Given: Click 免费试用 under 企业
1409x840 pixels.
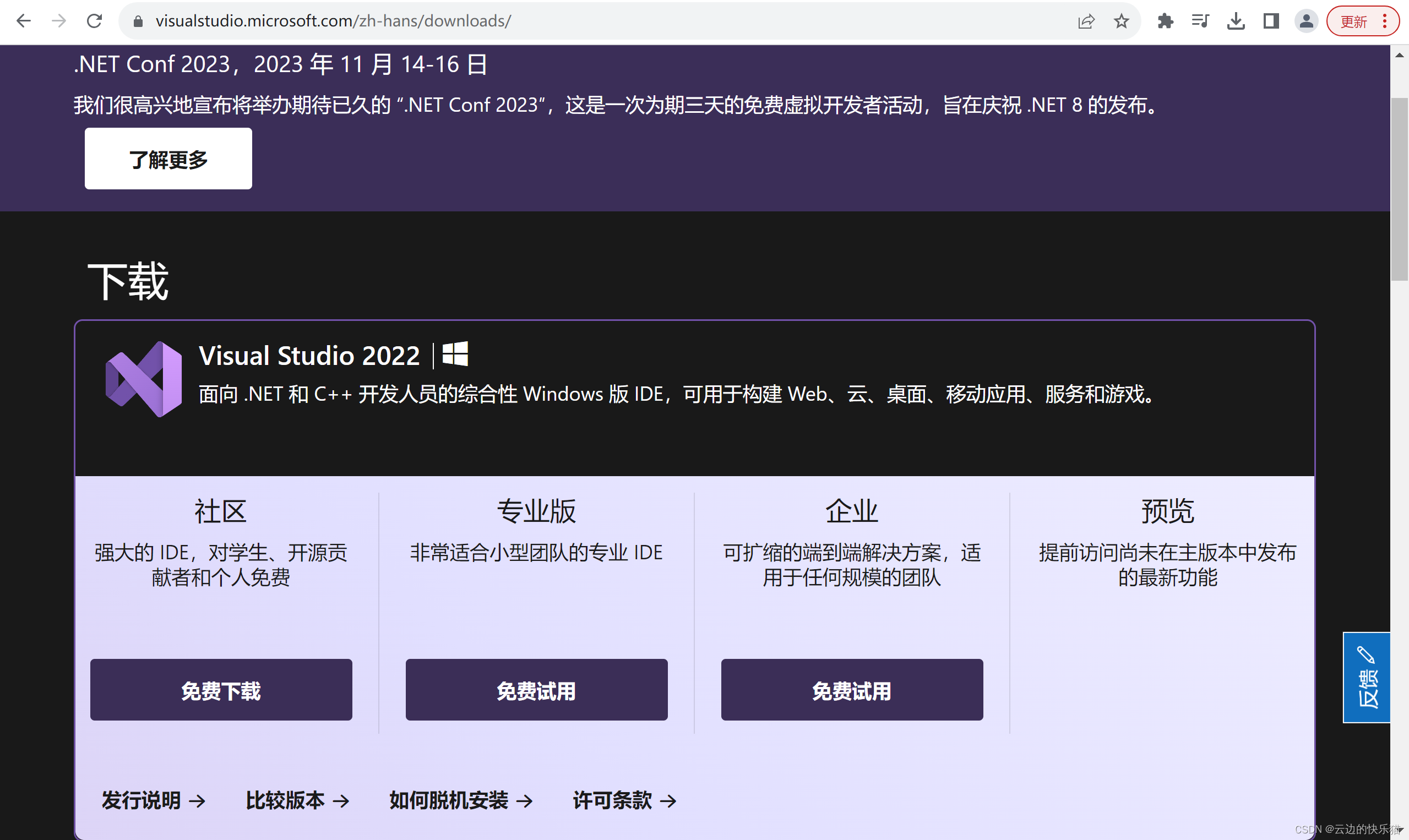Looking at the screenshot, I should click(852, 689).
